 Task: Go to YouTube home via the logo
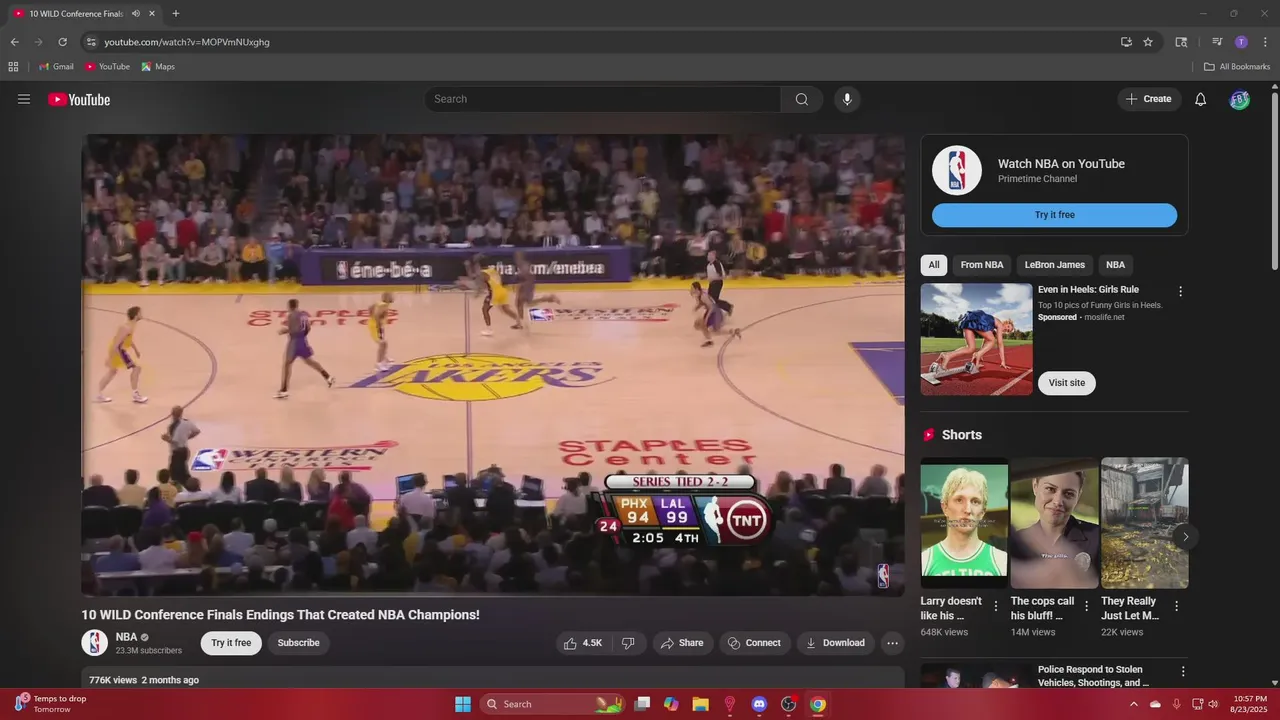point(79,99)
